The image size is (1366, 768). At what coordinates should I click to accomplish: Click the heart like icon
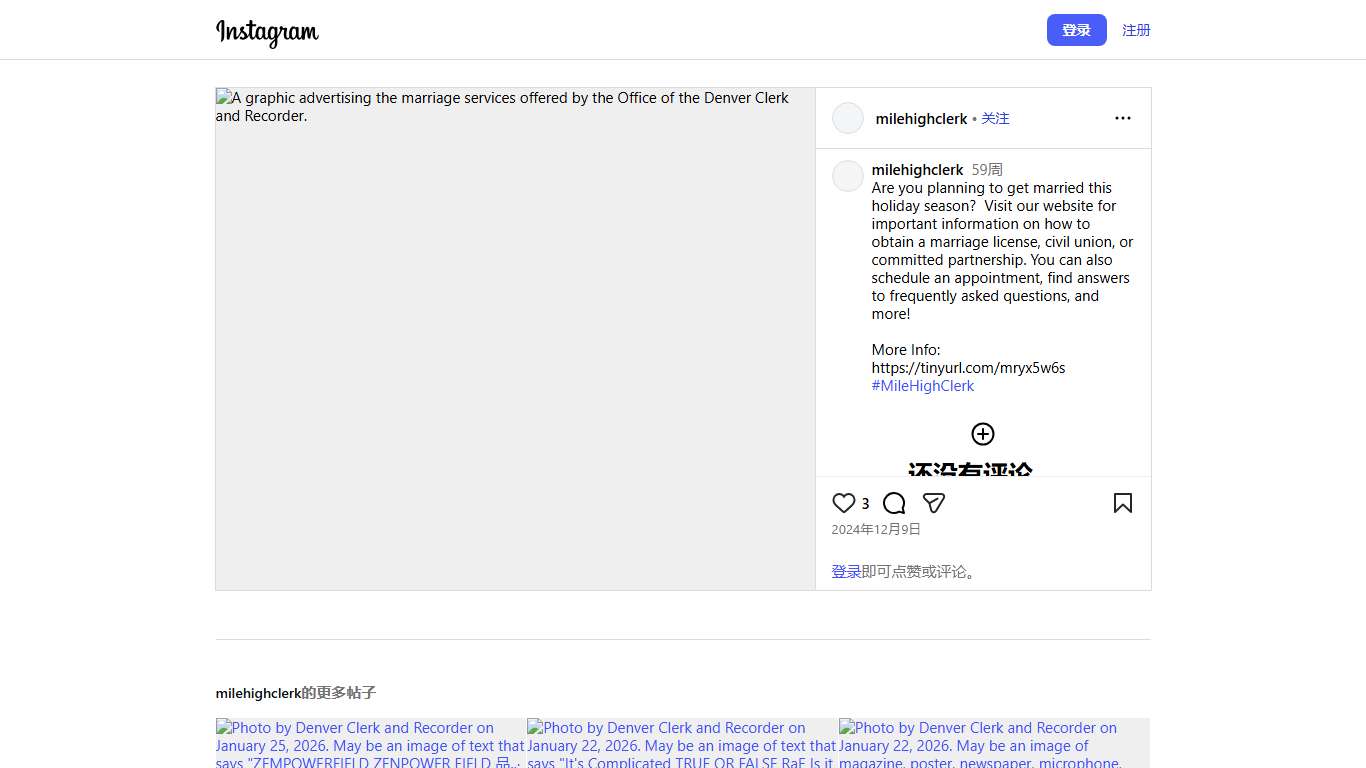point(844,503)
